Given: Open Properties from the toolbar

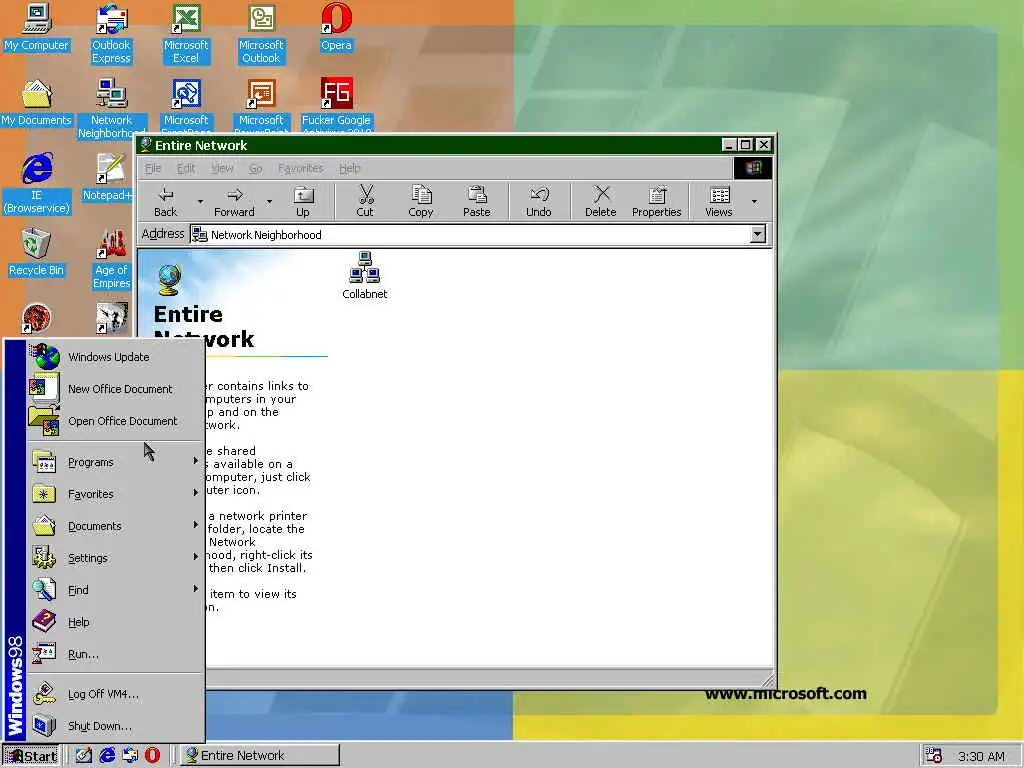Looking at the screenshot, I should (x=656, y=202).
